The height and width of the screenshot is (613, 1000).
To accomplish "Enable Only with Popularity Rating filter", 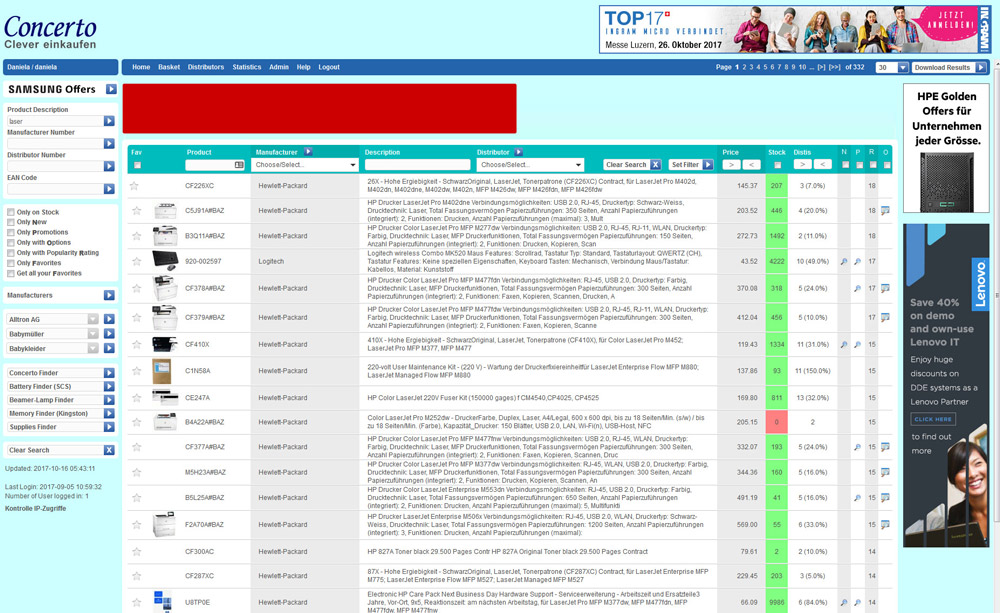I will [x=11, y=253].
